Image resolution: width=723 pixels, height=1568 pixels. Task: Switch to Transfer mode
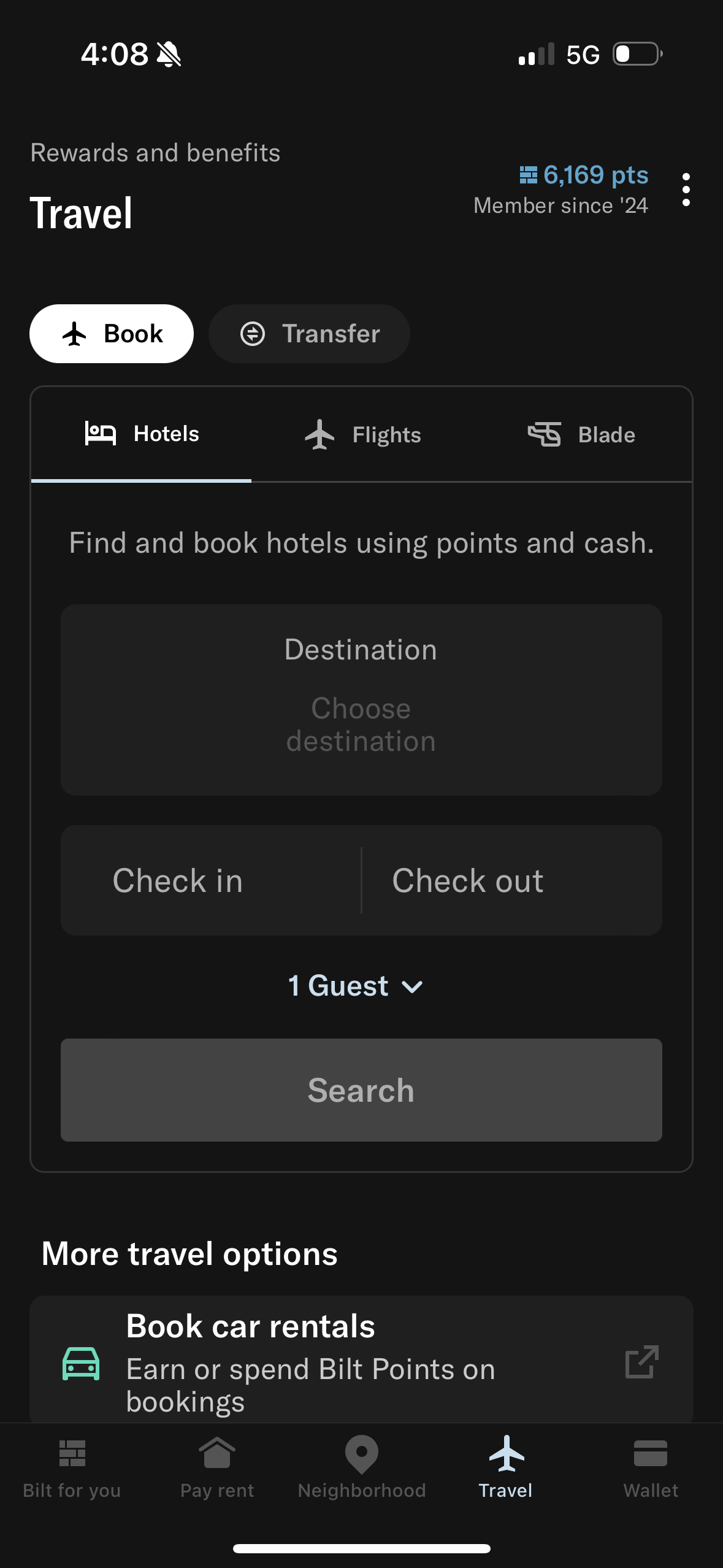[x=309, y=334]
